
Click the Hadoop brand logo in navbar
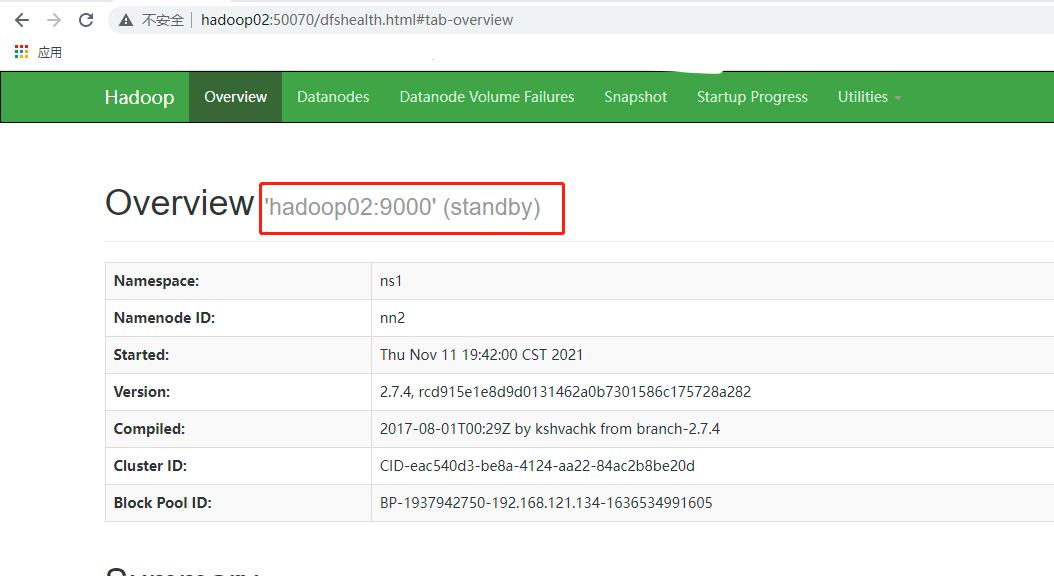[139, 97]
